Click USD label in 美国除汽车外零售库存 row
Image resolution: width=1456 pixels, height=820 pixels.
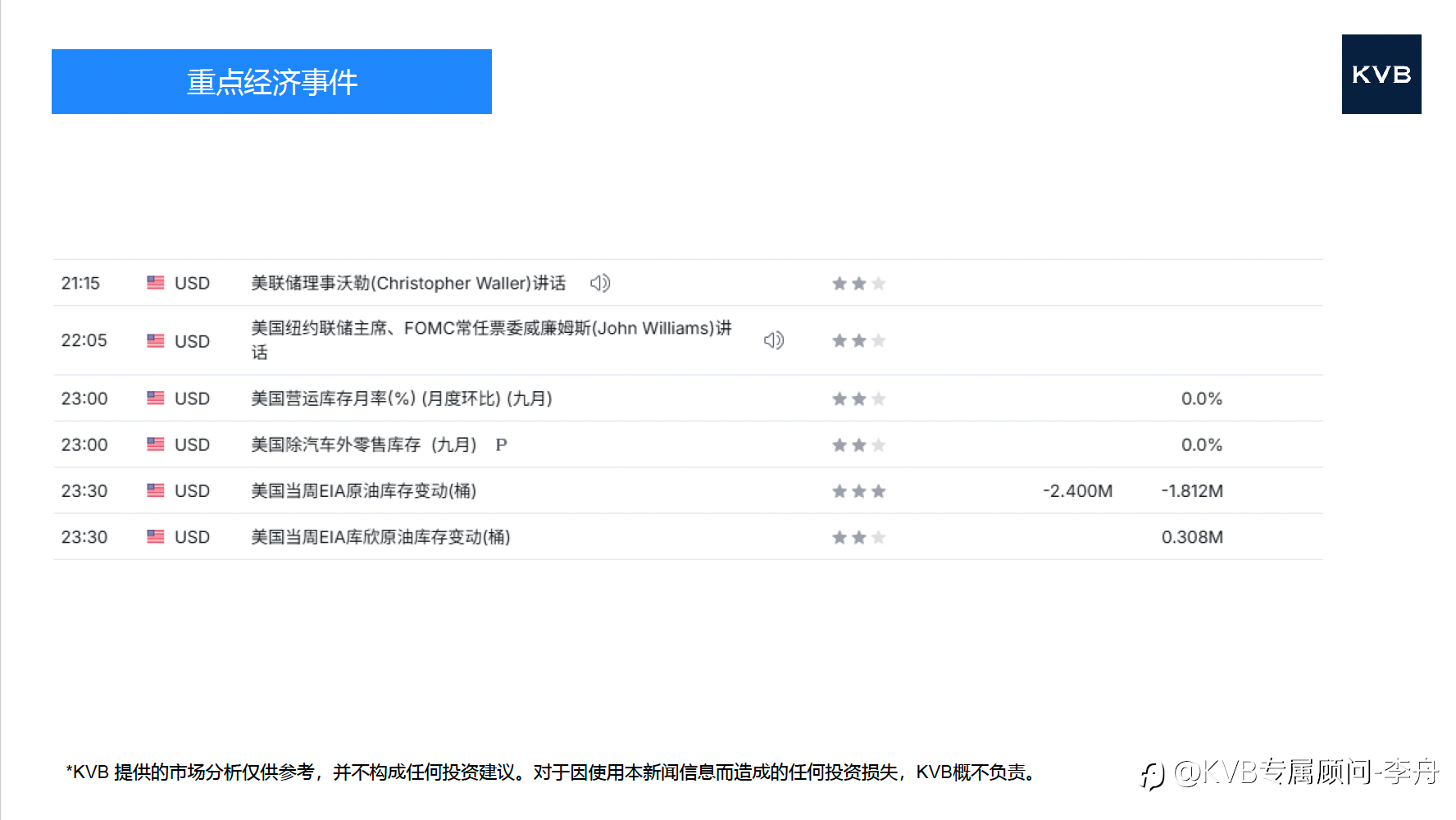point(192,444)
